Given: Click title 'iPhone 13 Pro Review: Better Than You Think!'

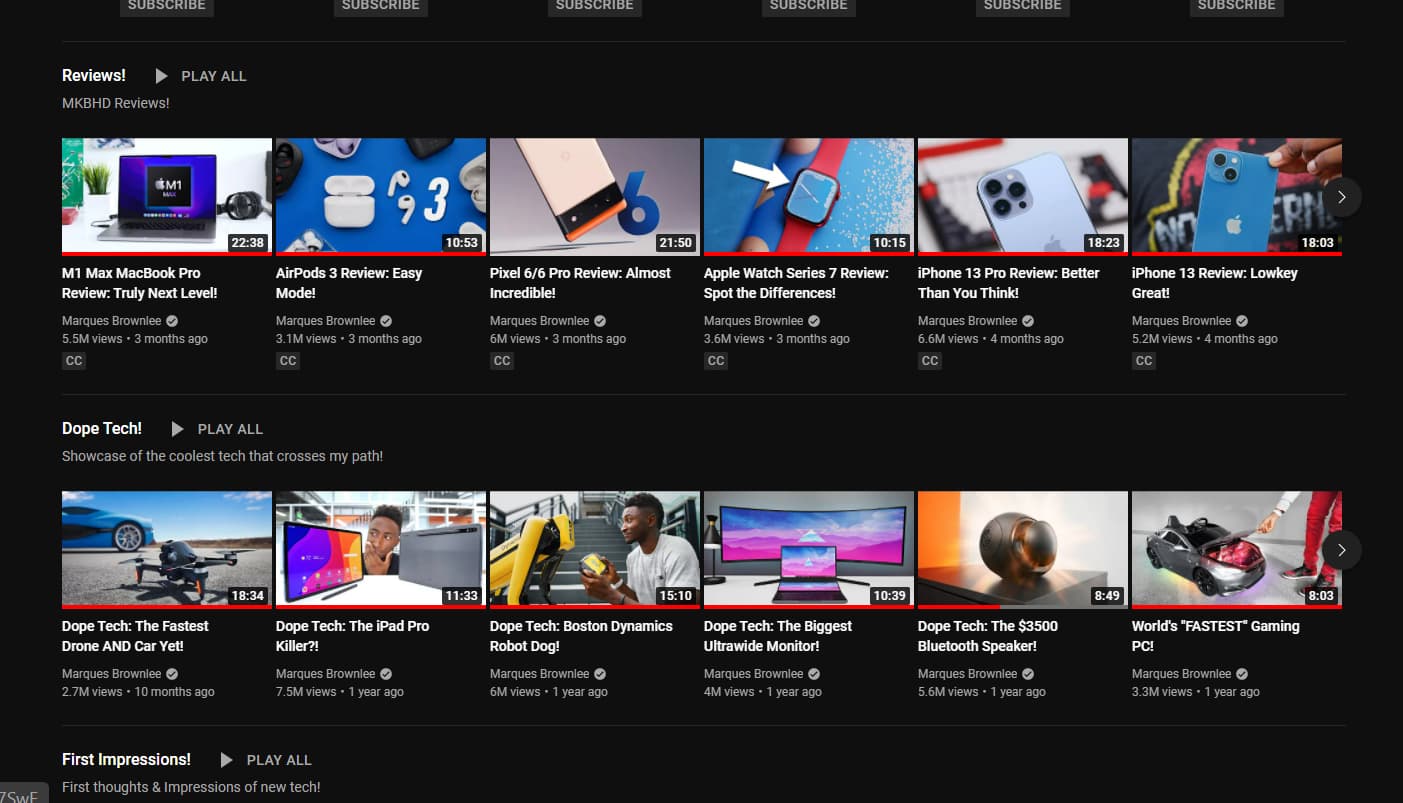Looking at the screenshot, I should pos(1009,283).
